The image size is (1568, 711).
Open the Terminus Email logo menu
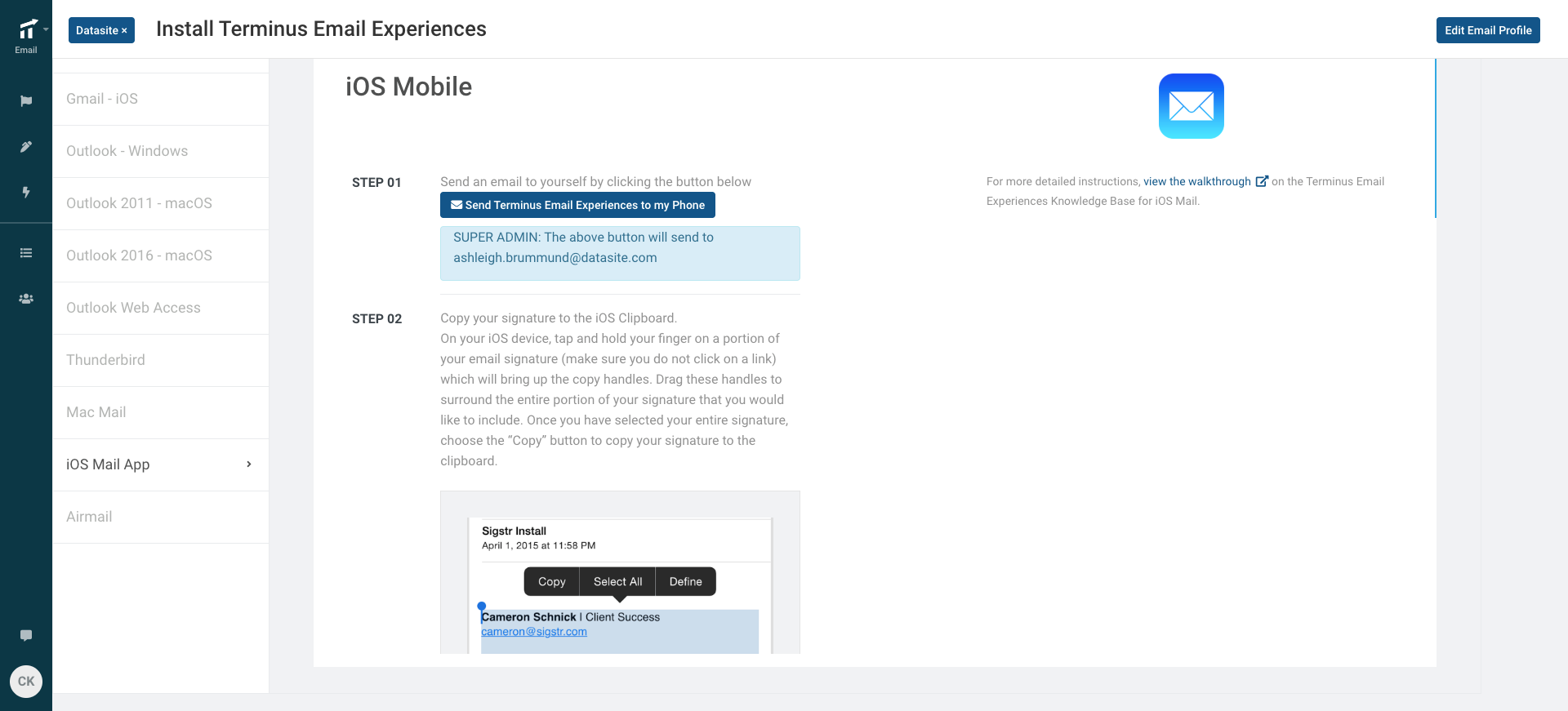[27, 36]
